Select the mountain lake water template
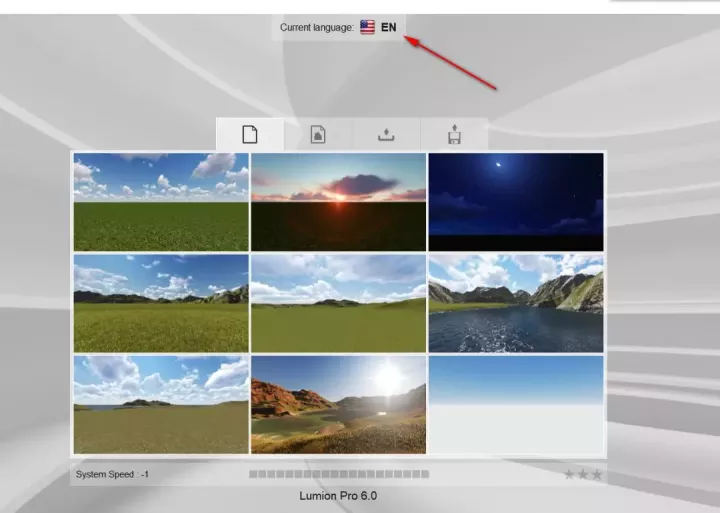 tap(516, 303)
